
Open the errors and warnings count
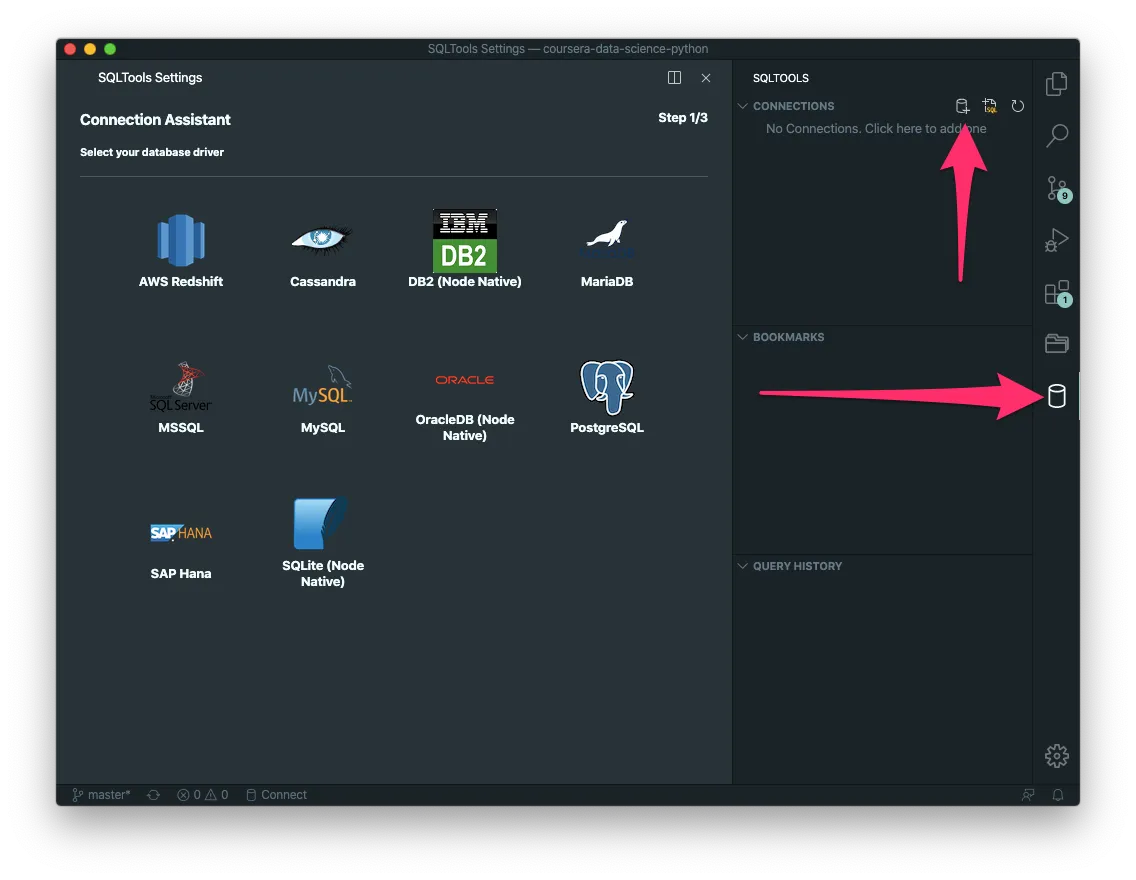(x=203, y=795)
